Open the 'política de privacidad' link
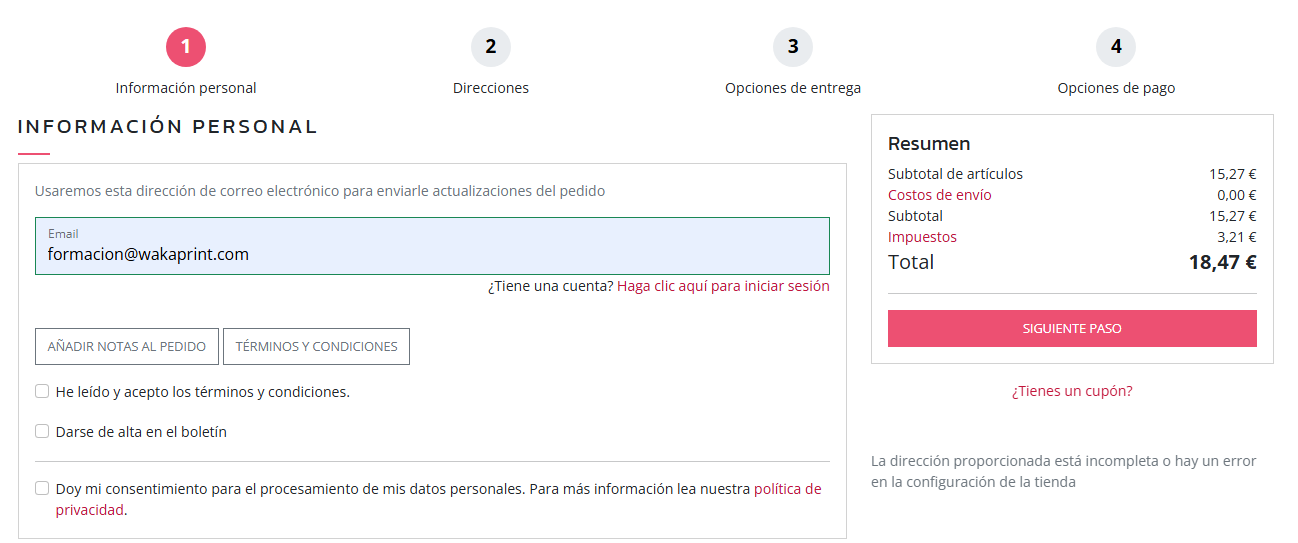1298x543 pixels. click(x=787, y=489)
